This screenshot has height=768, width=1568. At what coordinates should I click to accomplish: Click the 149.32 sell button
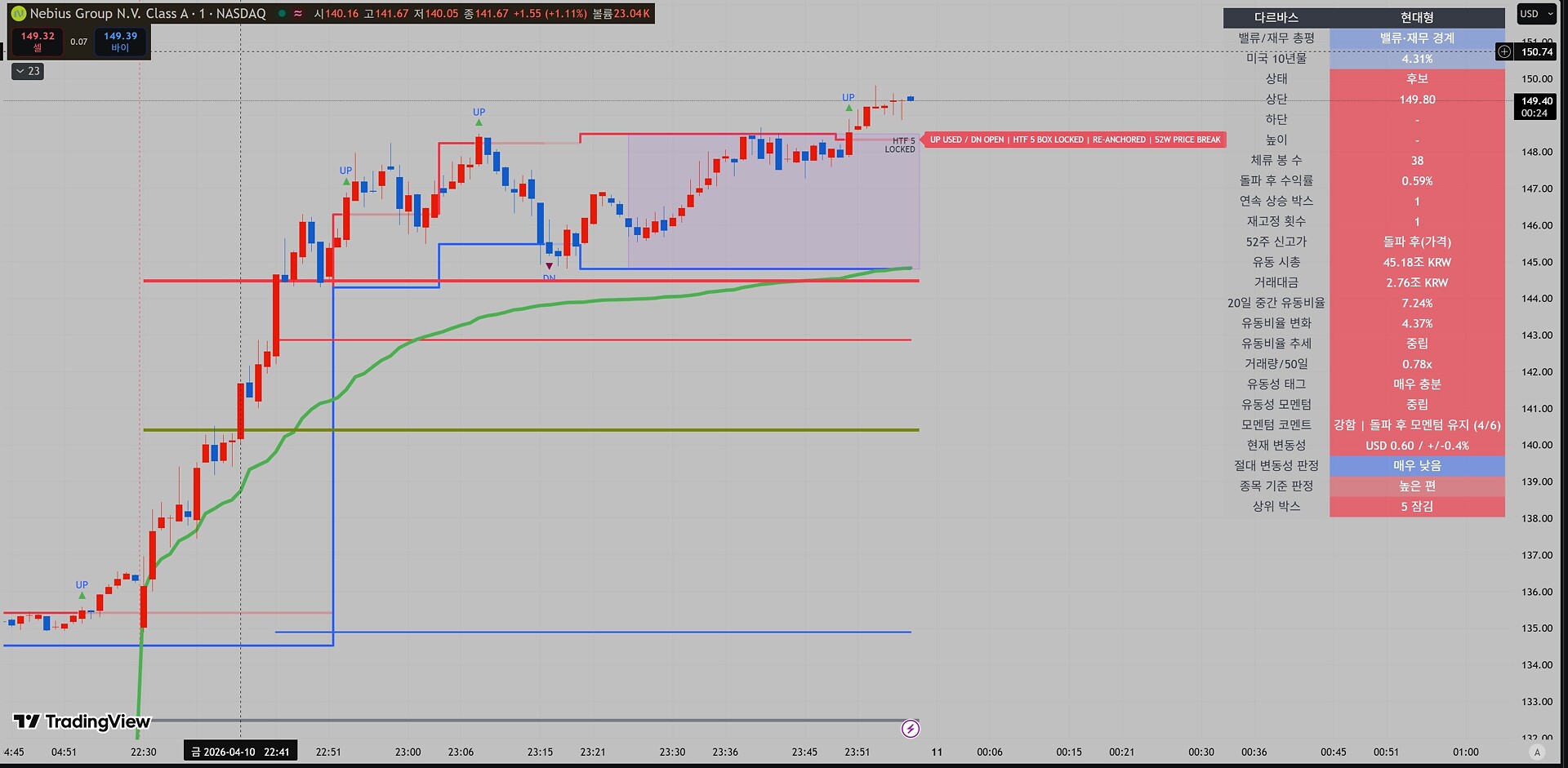pyautogui.click(x=38, y=42)
